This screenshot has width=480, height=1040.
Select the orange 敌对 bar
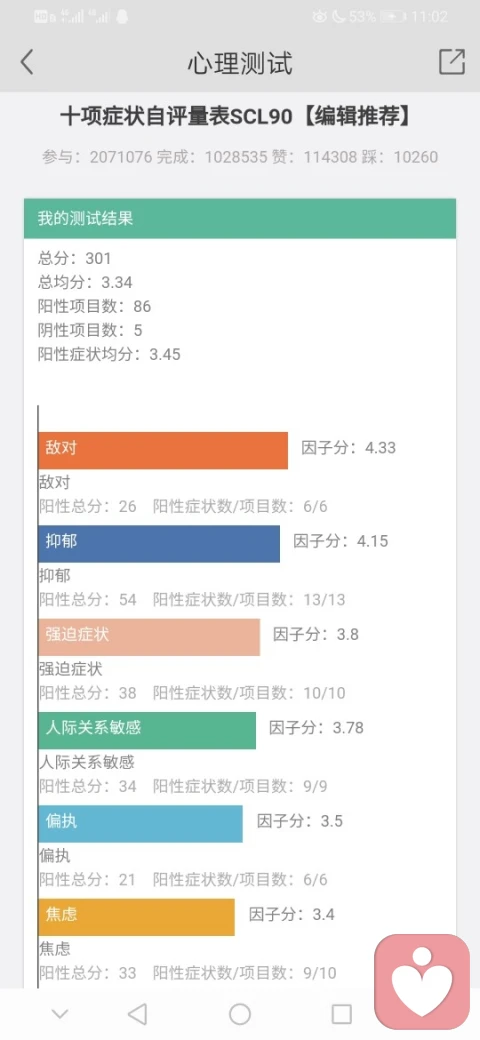[163, 450]
